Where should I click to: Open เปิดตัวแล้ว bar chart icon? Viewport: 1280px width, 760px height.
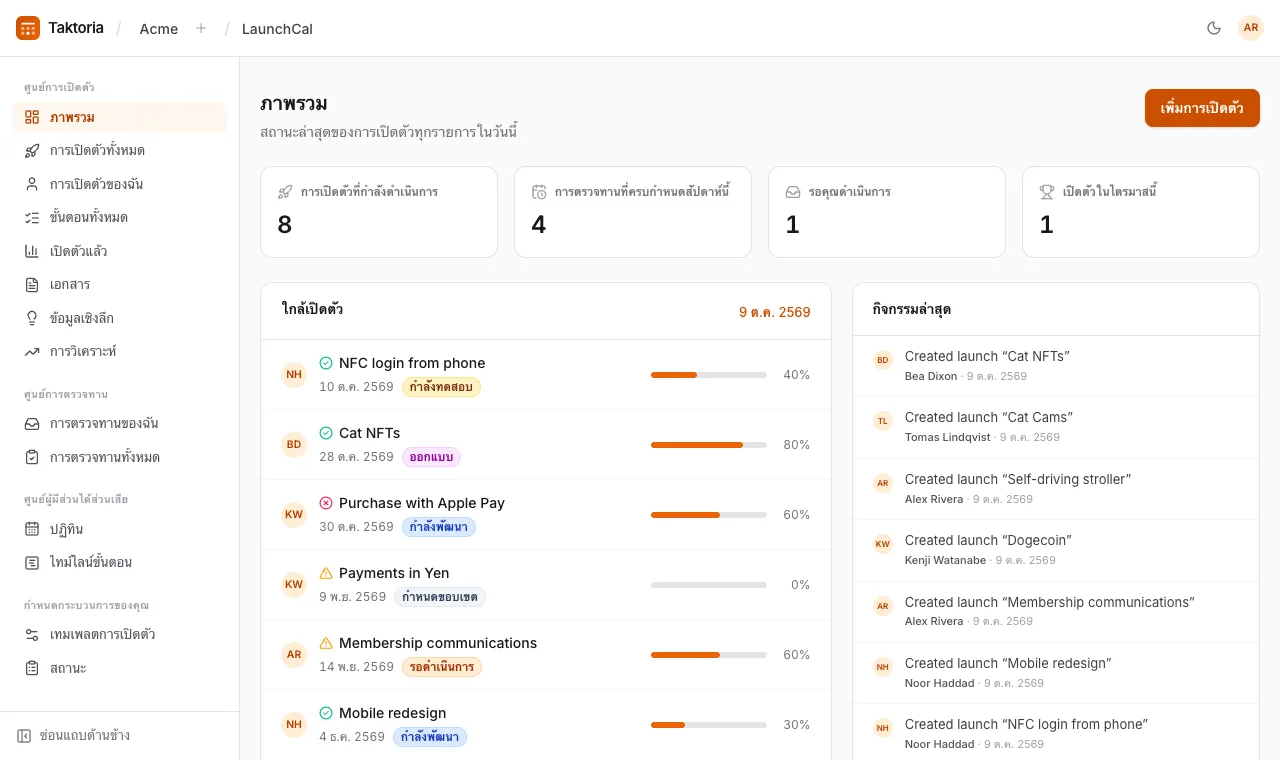32,251
